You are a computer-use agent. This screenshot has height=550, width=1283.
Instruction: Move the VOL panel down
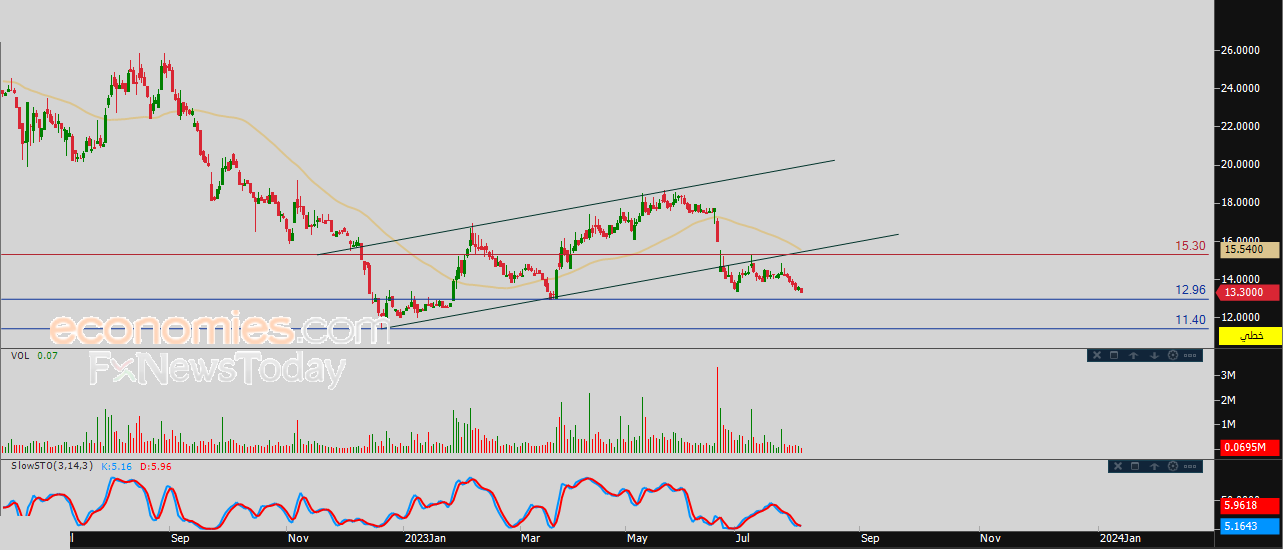coord(1154,355)
